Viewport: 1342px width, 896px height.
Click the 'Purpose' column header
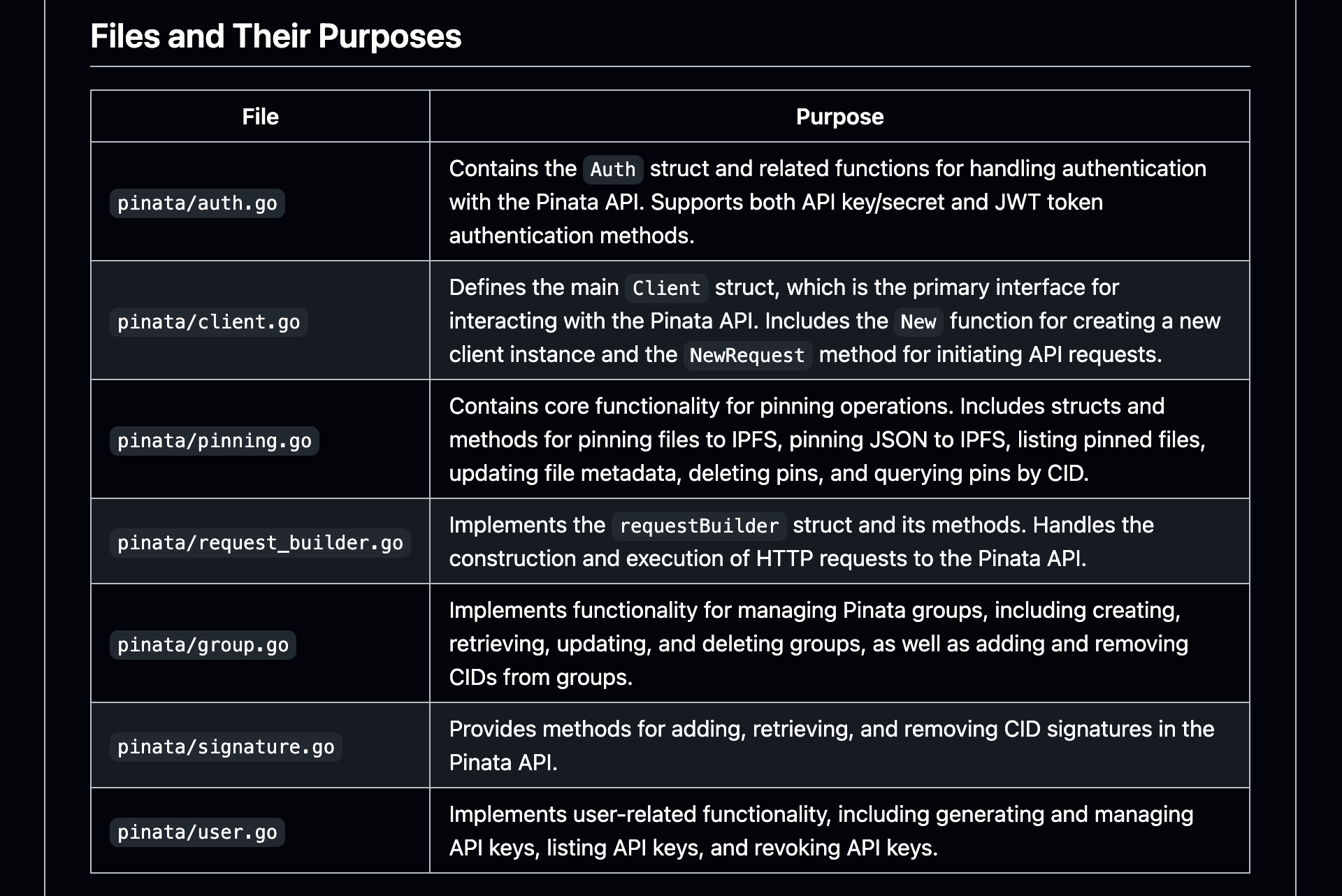pyautogui.click(x=839, y=117)
